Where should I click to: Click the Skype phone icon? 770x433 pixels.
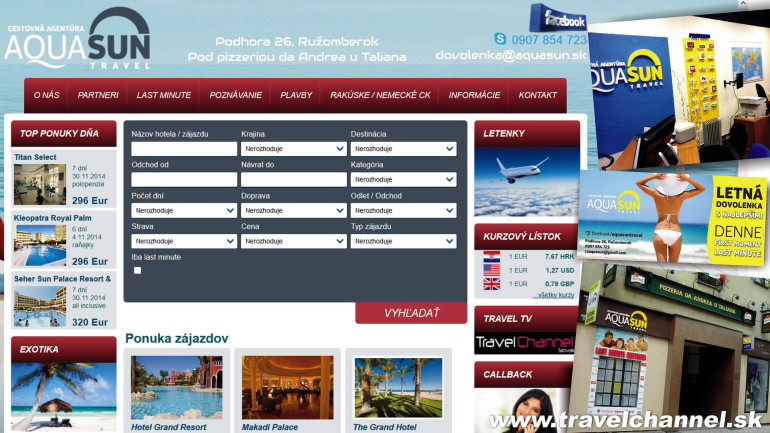coord(500,39)
